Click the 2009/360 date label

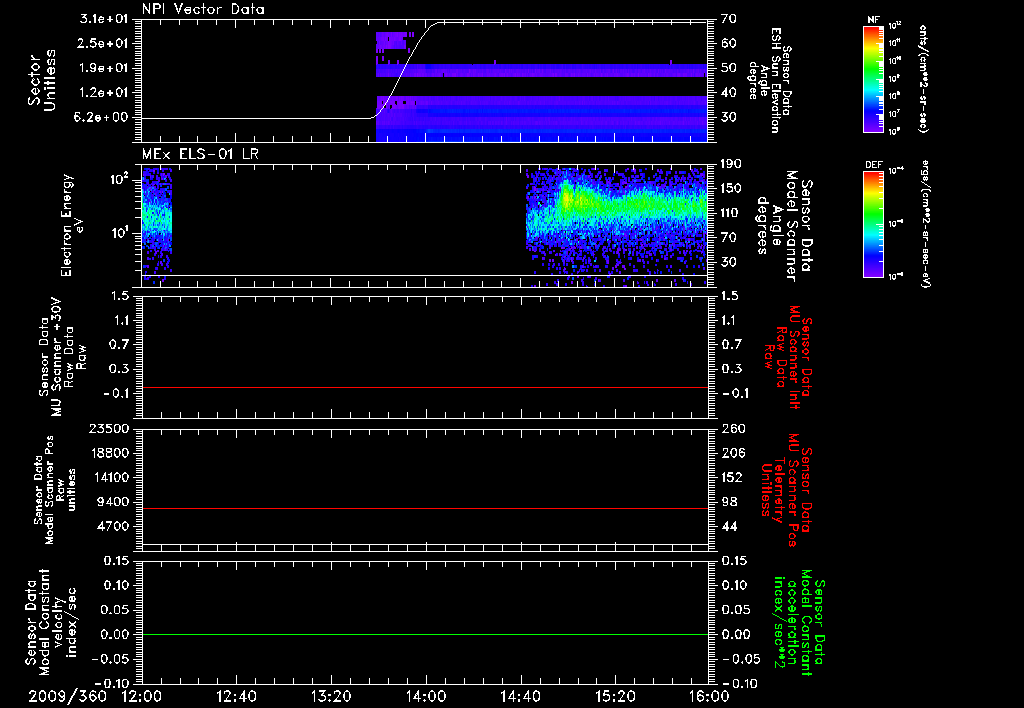tap(67, 696)
